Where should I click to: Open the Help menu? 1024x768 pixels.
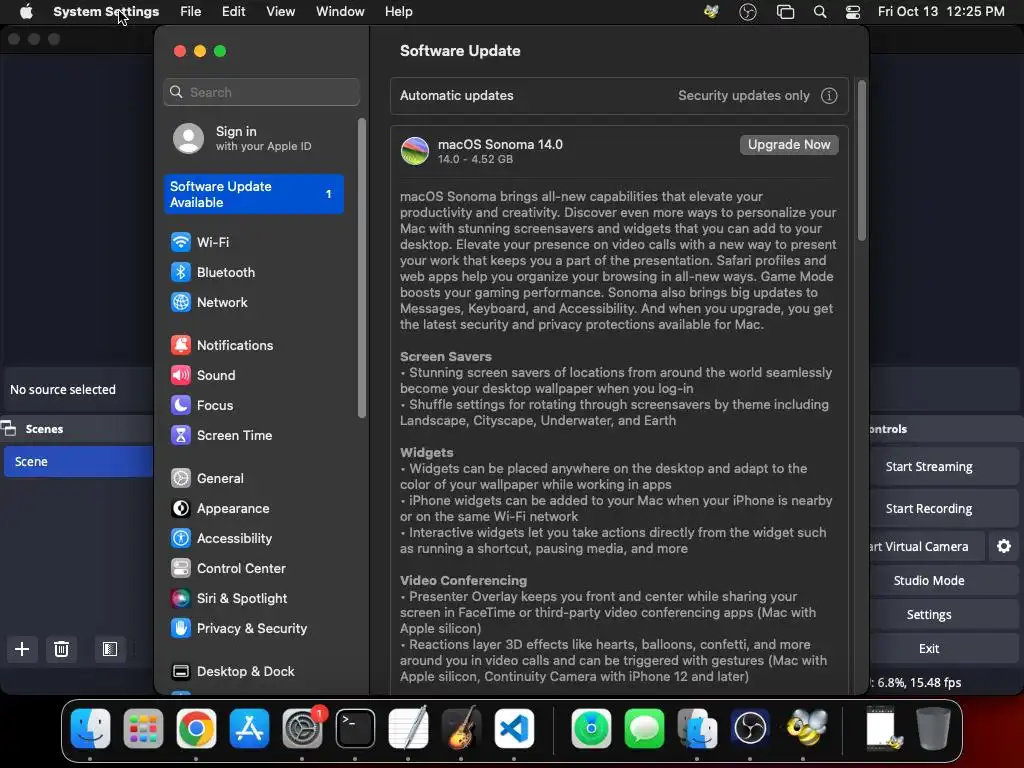click(398, 12)
